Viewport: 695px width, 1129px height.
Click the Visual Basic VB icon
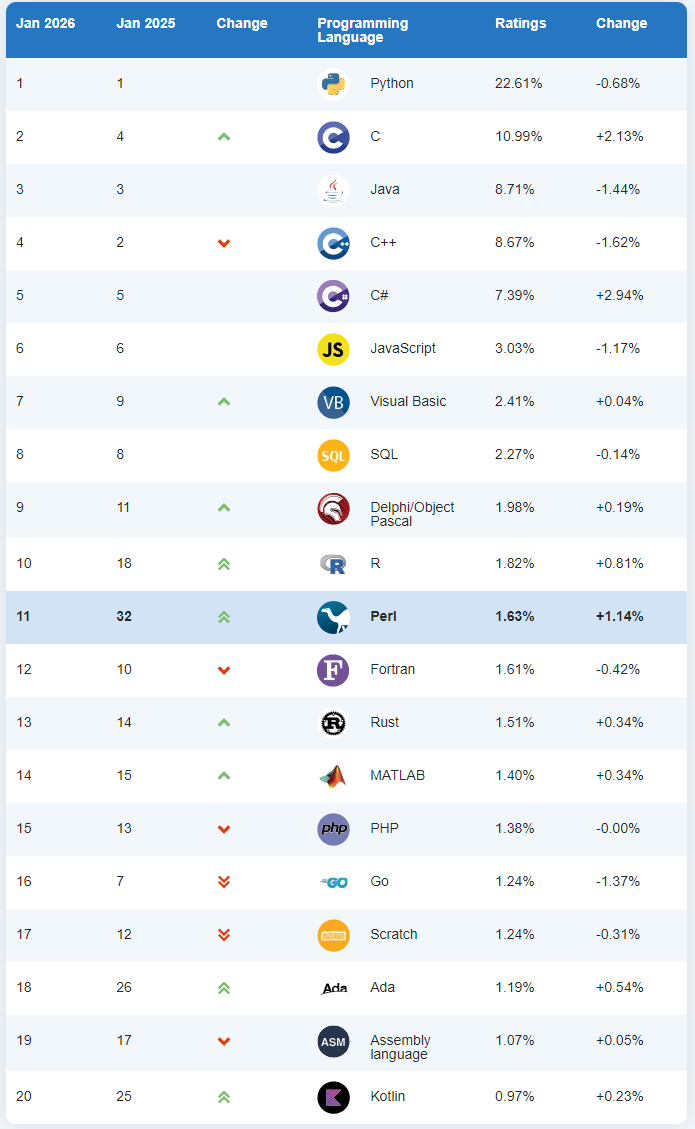(x=333, y=402)
